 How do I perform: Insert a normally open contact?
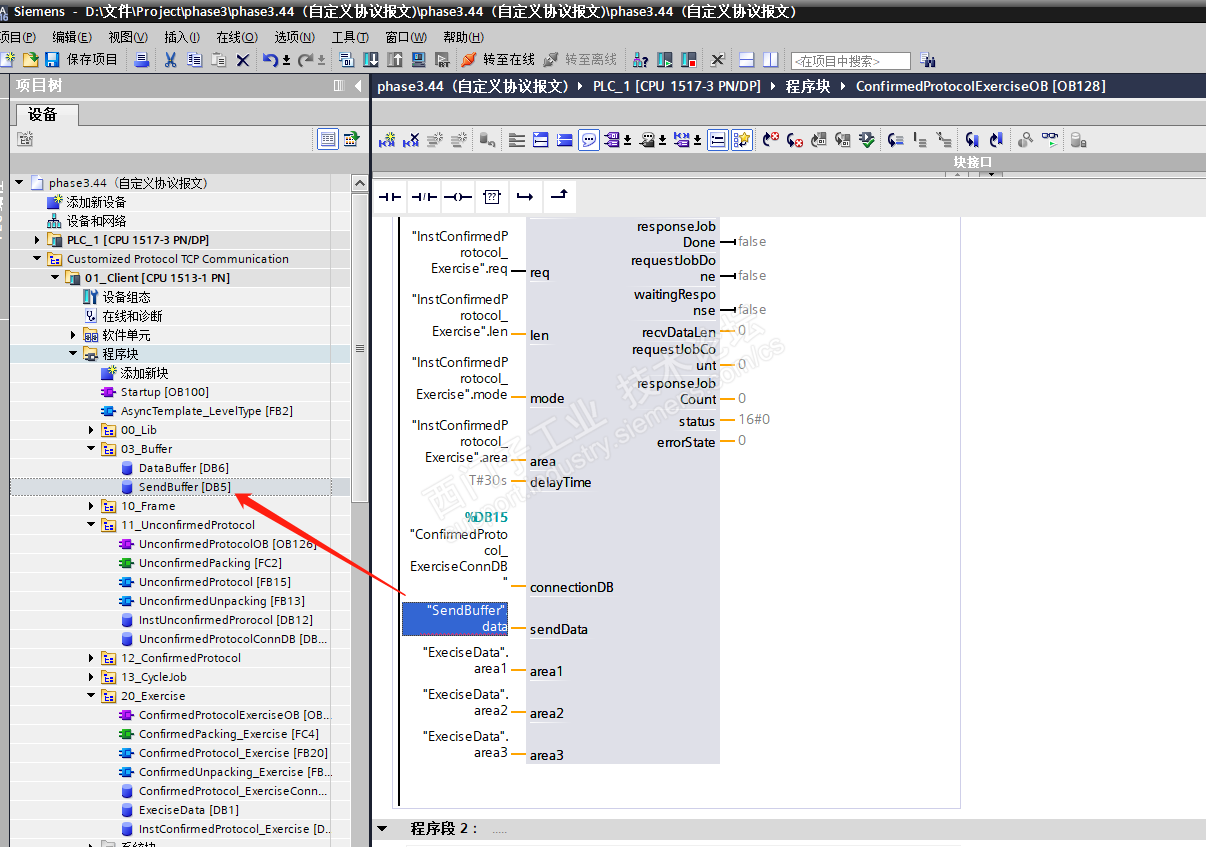pos(389,198)
